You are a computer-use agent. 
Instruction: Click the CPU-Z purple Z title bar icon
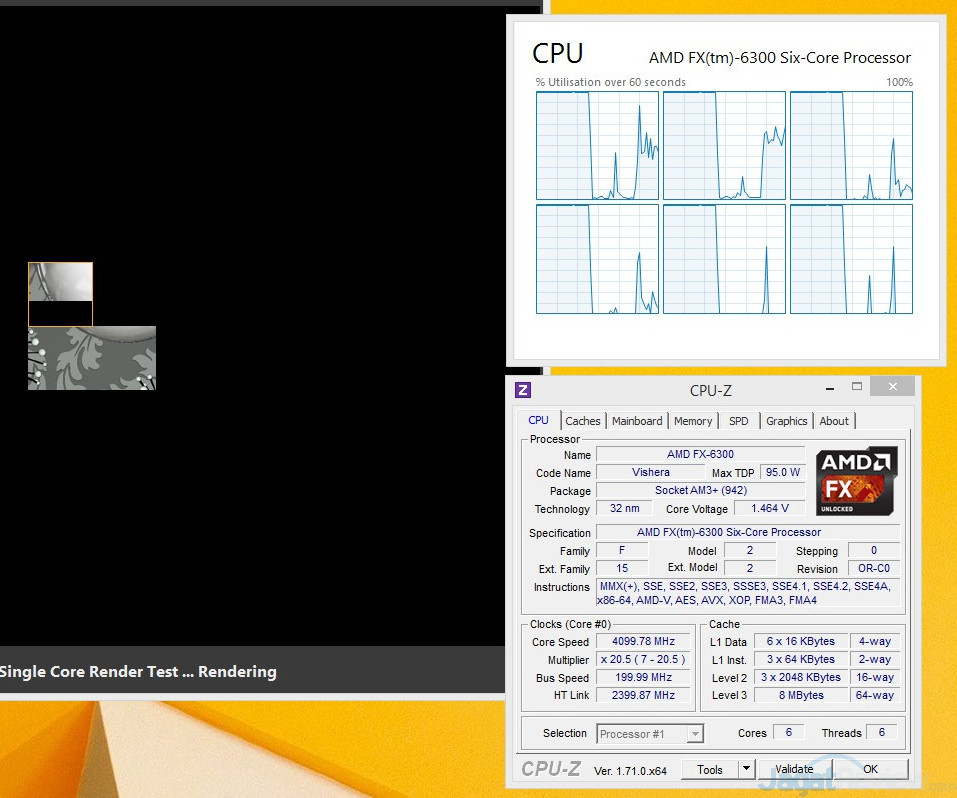523,390
